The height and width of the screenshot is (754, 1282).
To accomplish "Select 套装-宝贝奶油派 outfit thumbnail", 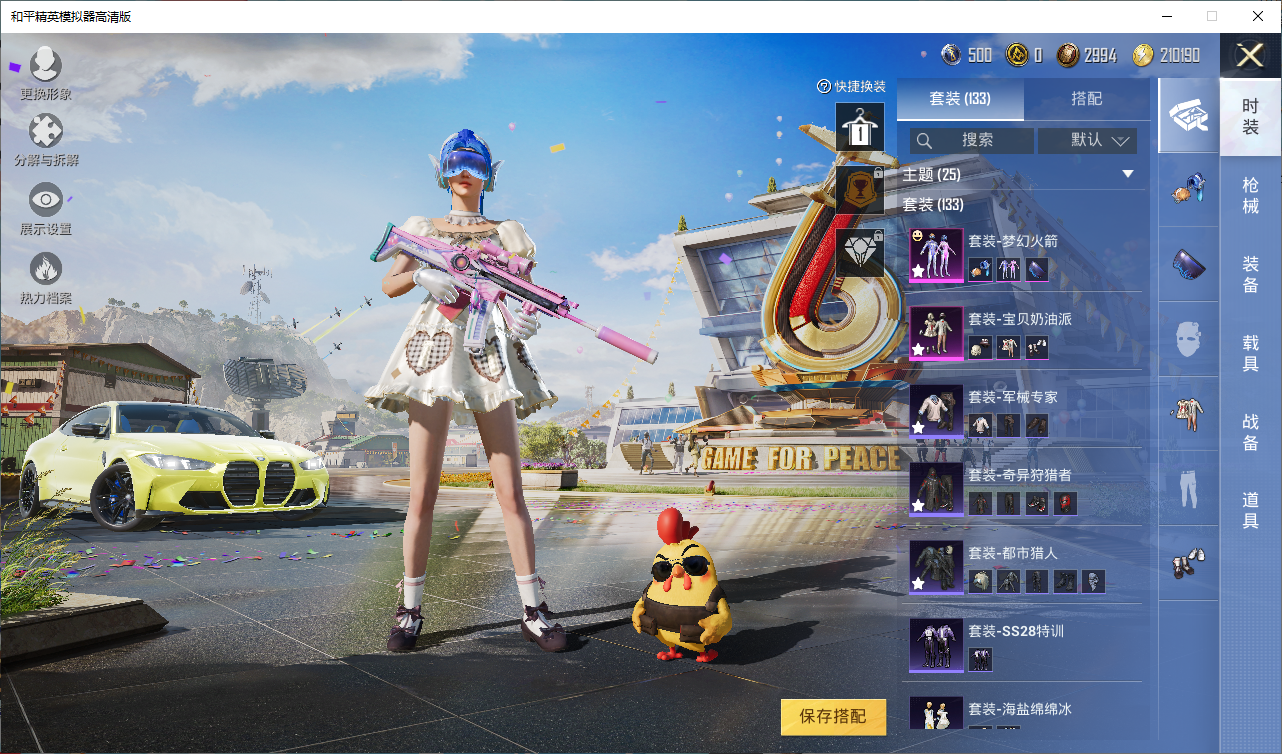I will (936, 332).
